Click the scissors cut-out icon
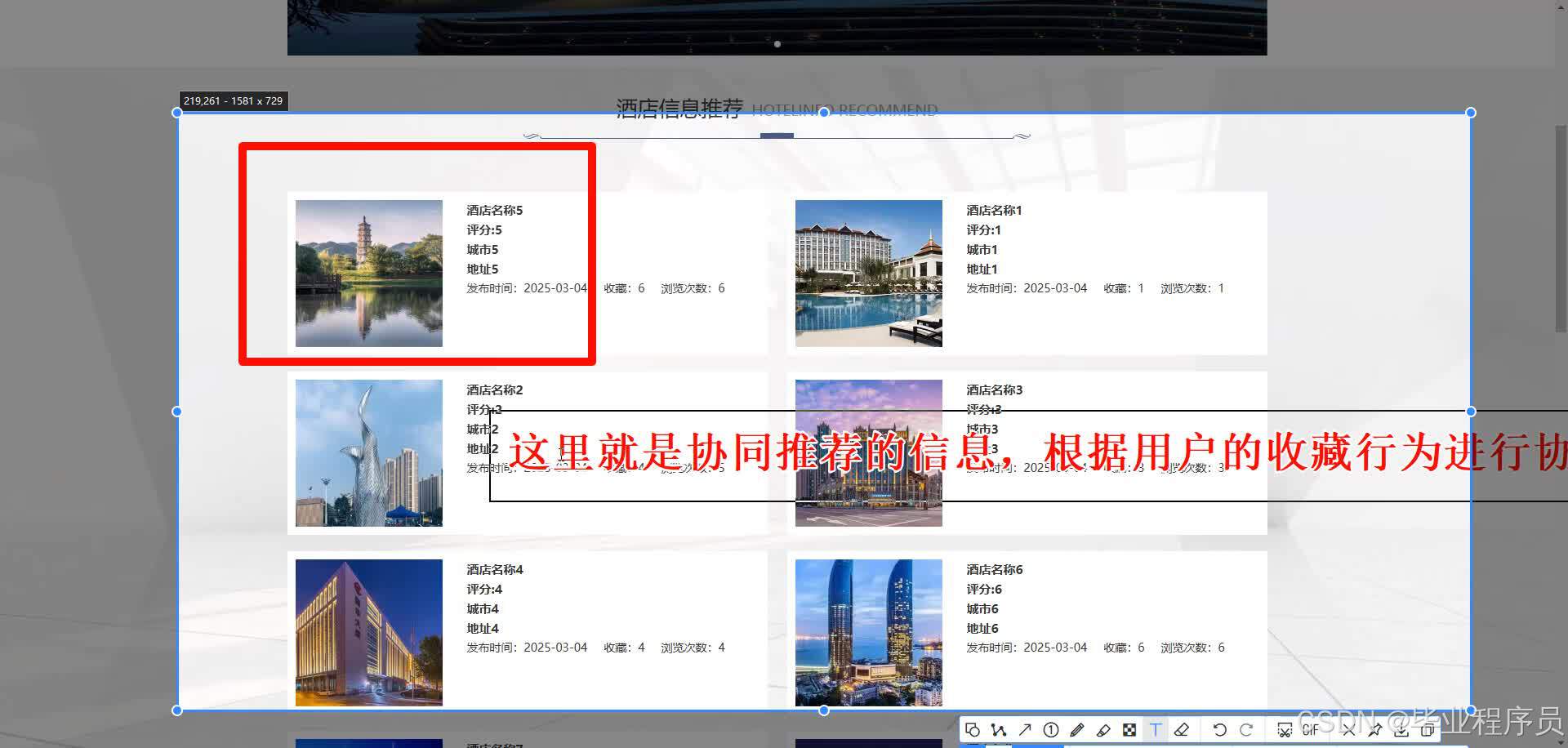Viewport: 1568px width, 748px height. click(1284, 729)
